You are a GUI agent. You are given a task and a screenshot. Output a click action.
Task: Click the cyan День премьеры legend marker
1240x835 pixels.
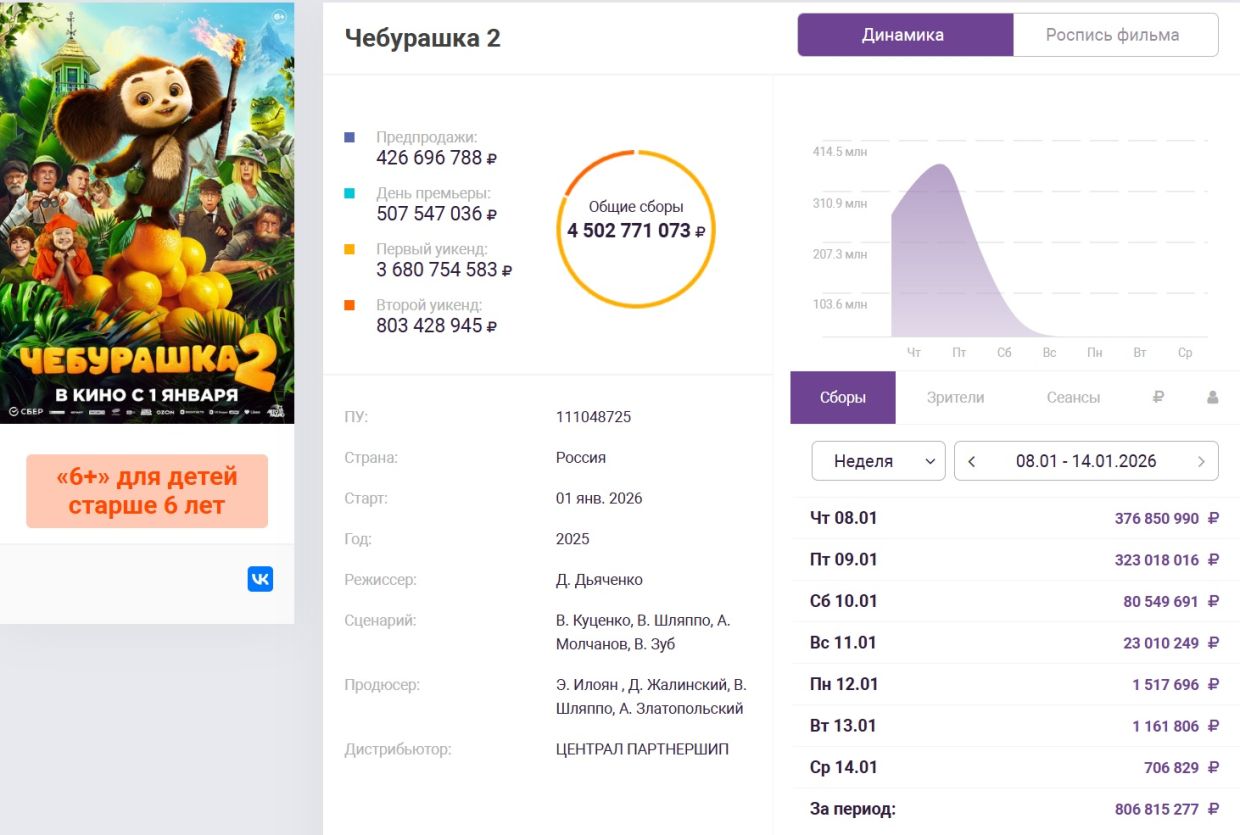point(349,193)
